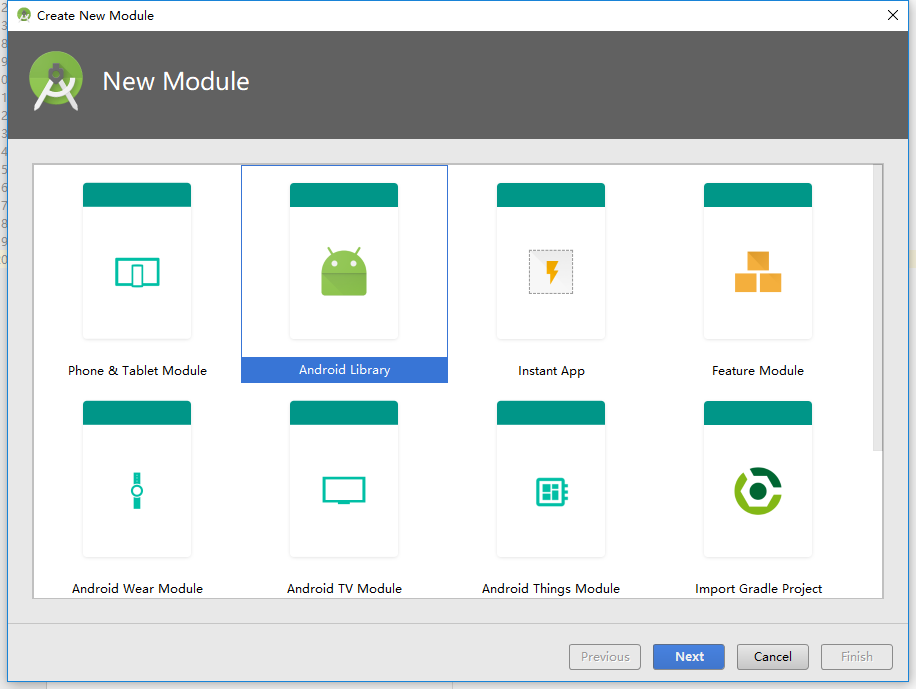
Task: Click the module list vertical scrollbar
Action: pos(877,308)
